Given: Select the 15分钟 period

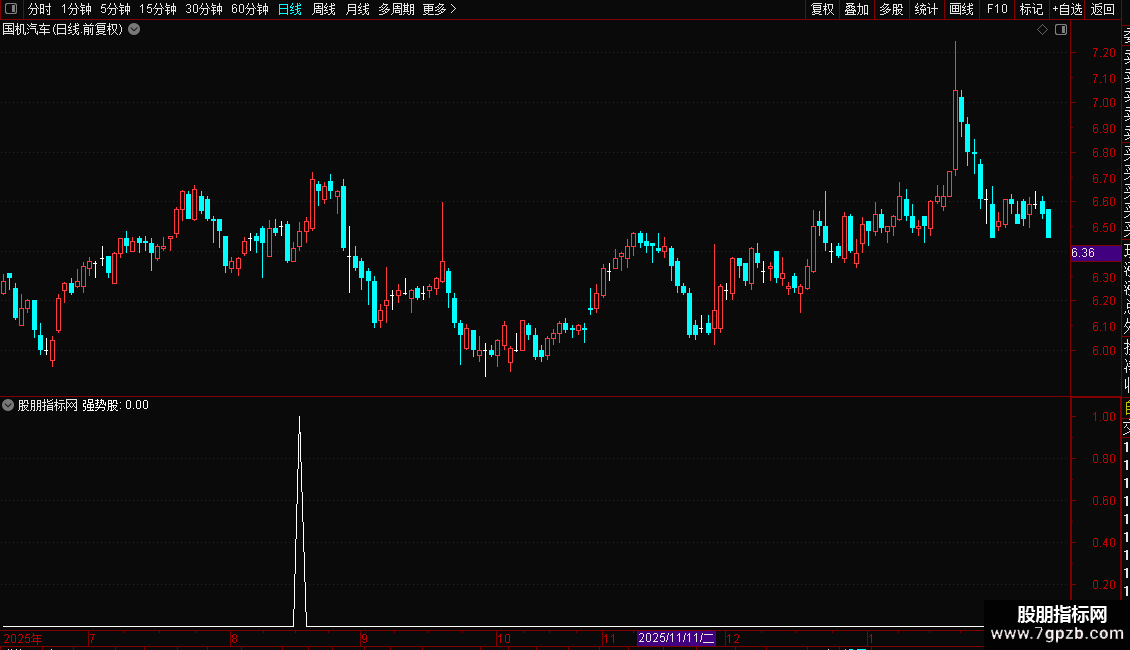Looking at the screenshot, I should click(158, 9).
